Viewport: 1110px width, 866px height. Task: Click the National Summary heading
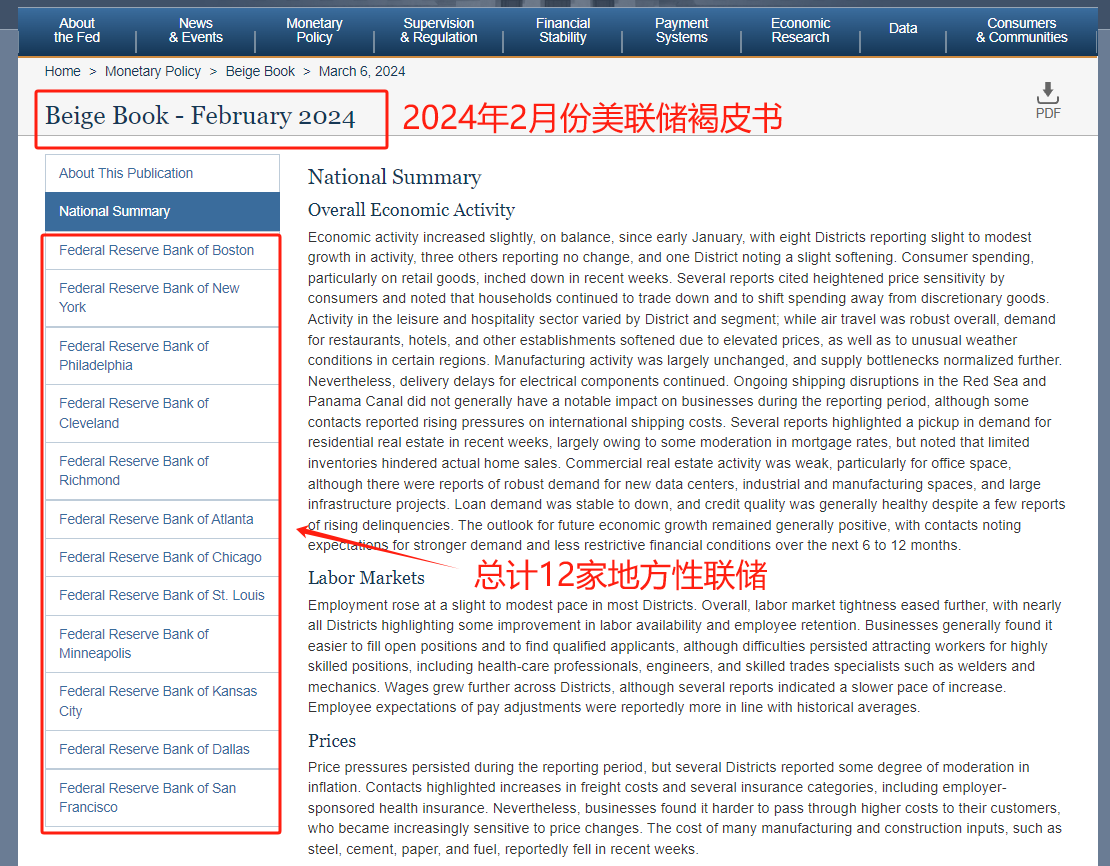pyautogui.click(x=394, y=177)
